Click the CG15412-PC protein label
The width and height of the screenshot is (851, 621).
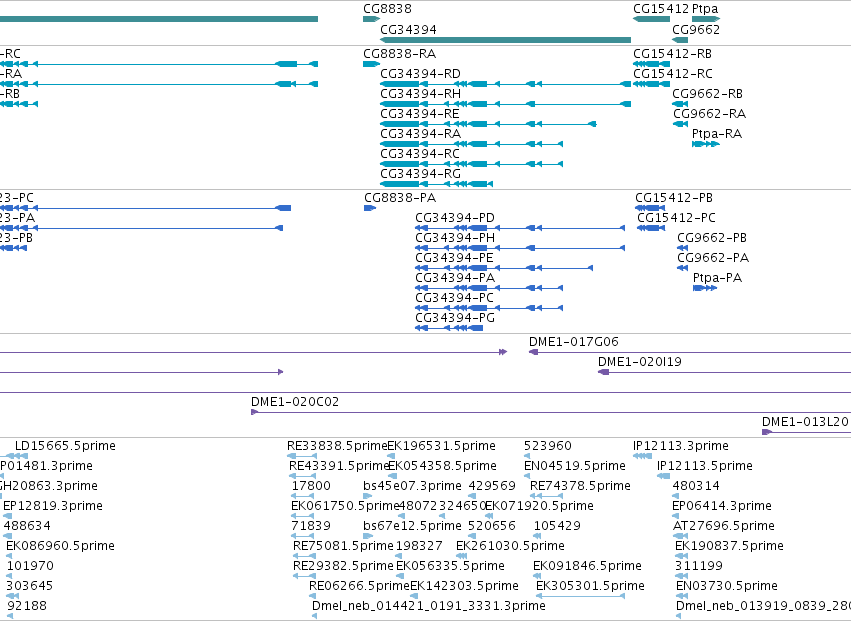(x=676, y=218)
